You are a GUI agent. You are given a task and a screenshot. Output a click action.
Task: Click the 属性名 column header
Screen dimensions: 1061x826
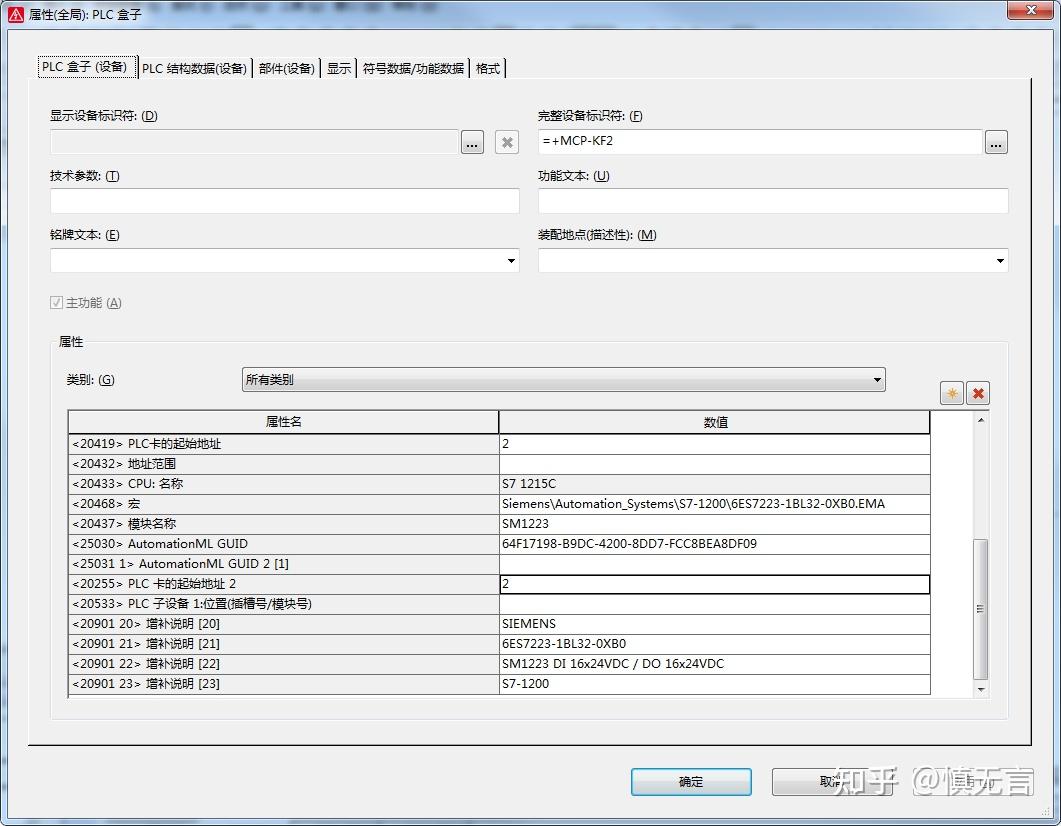(284, 422)
